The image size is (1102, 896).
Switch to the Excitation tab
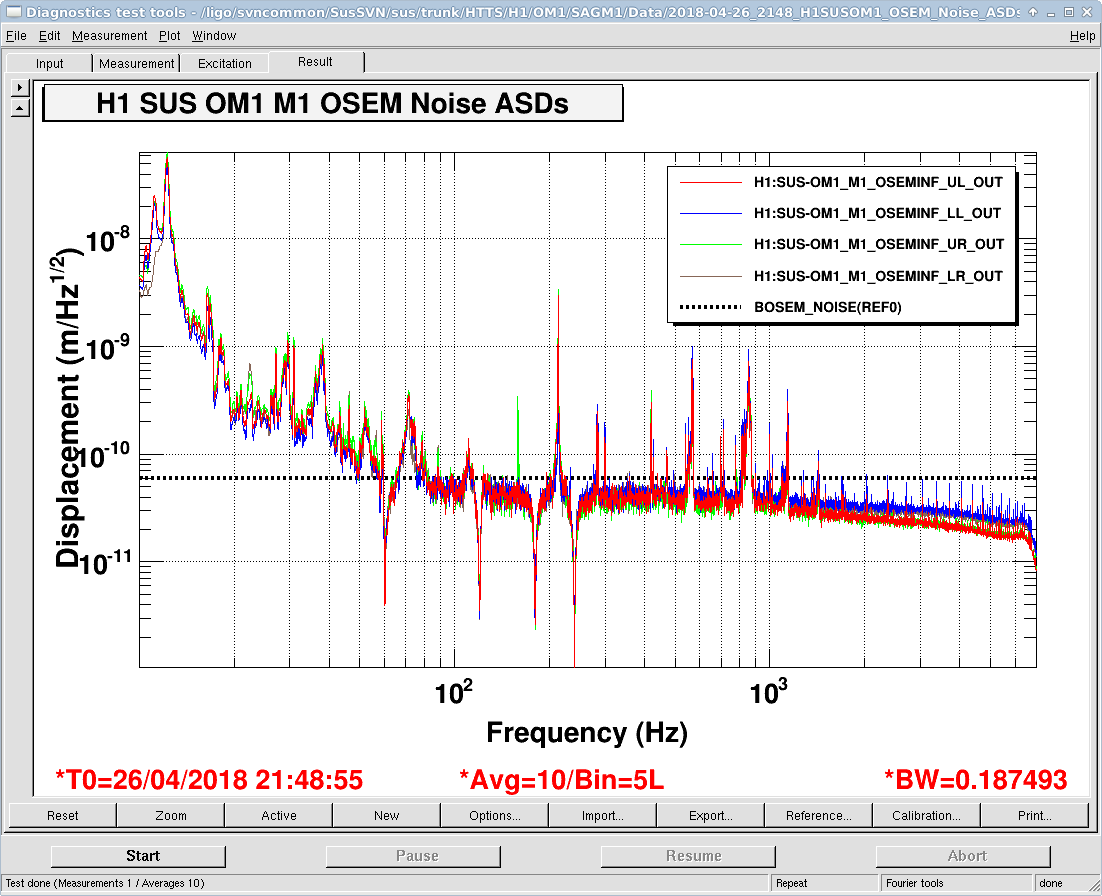pos(225,64)
